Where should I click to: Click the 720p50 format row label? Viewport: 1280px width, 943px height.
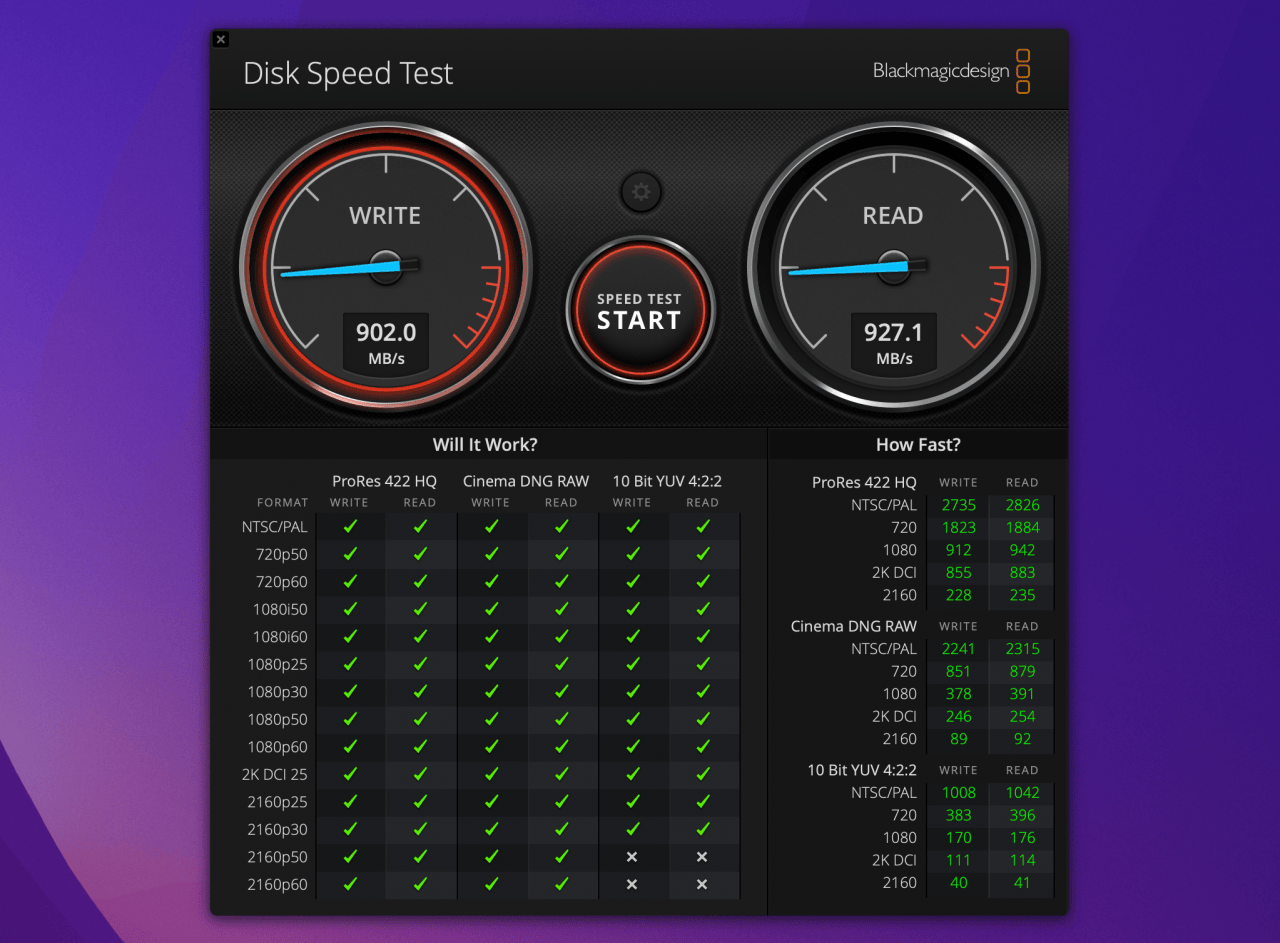pyautogui.click(x=281, y=554)
